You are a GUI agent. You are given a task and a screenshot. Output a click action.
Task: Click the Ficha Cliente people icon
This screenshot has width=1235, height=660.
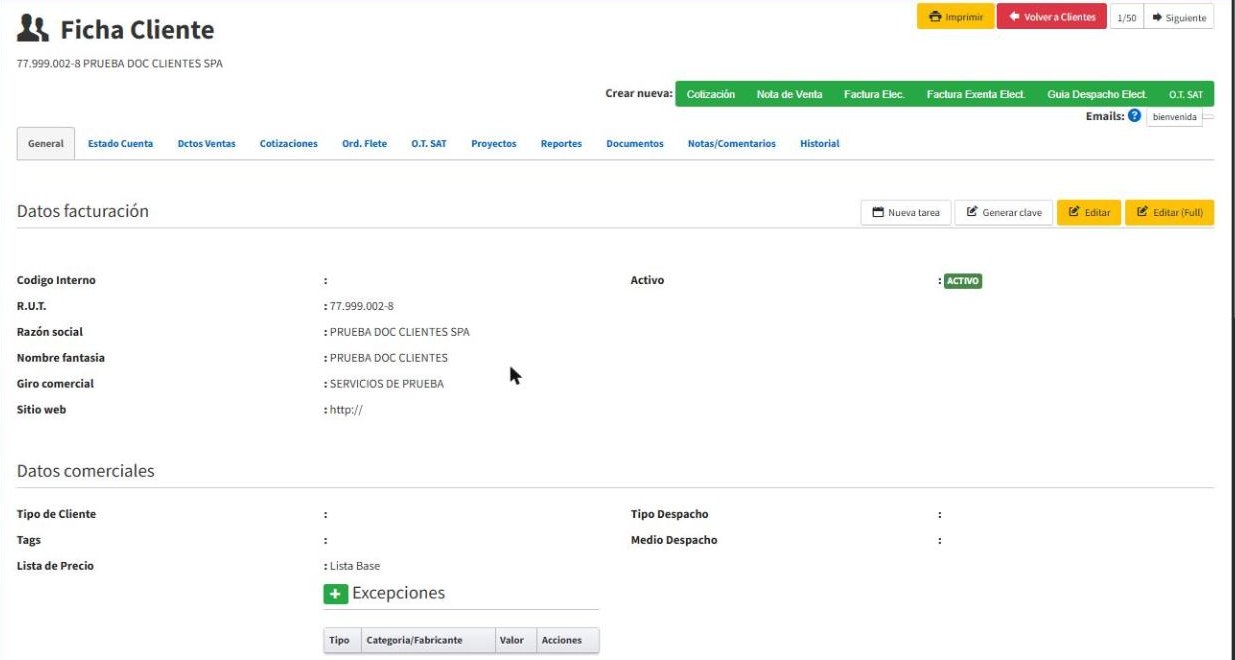[33, 30]
